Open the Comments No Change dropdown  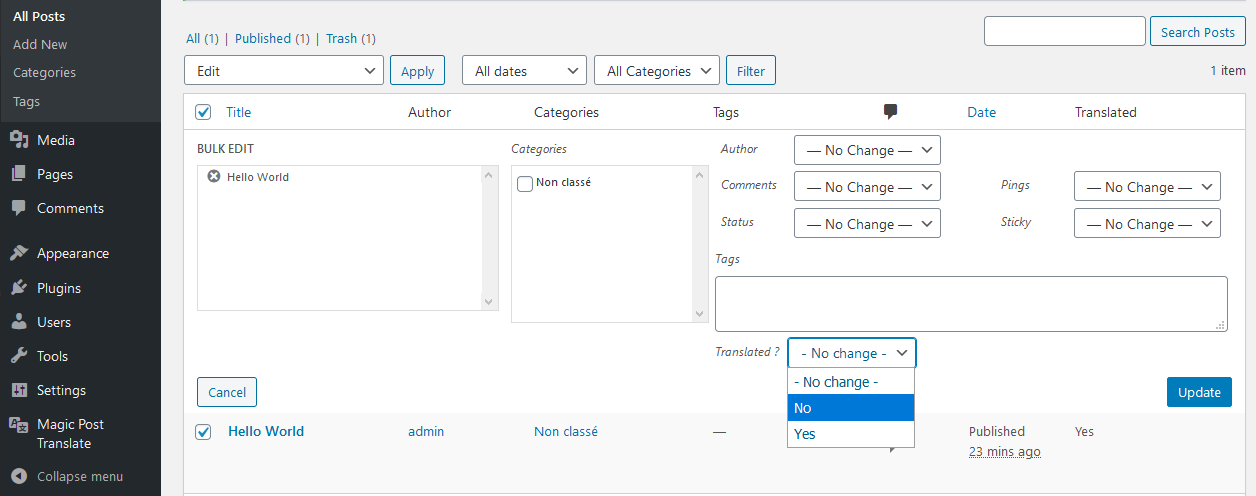tap(867, 187)
